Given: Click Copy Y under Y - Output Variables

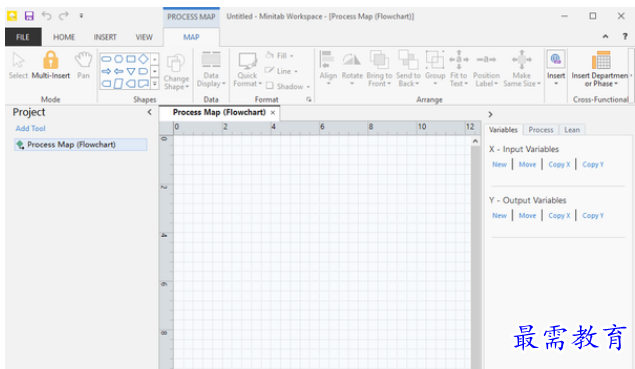Looking at the screenshot, I should (593, 215).
